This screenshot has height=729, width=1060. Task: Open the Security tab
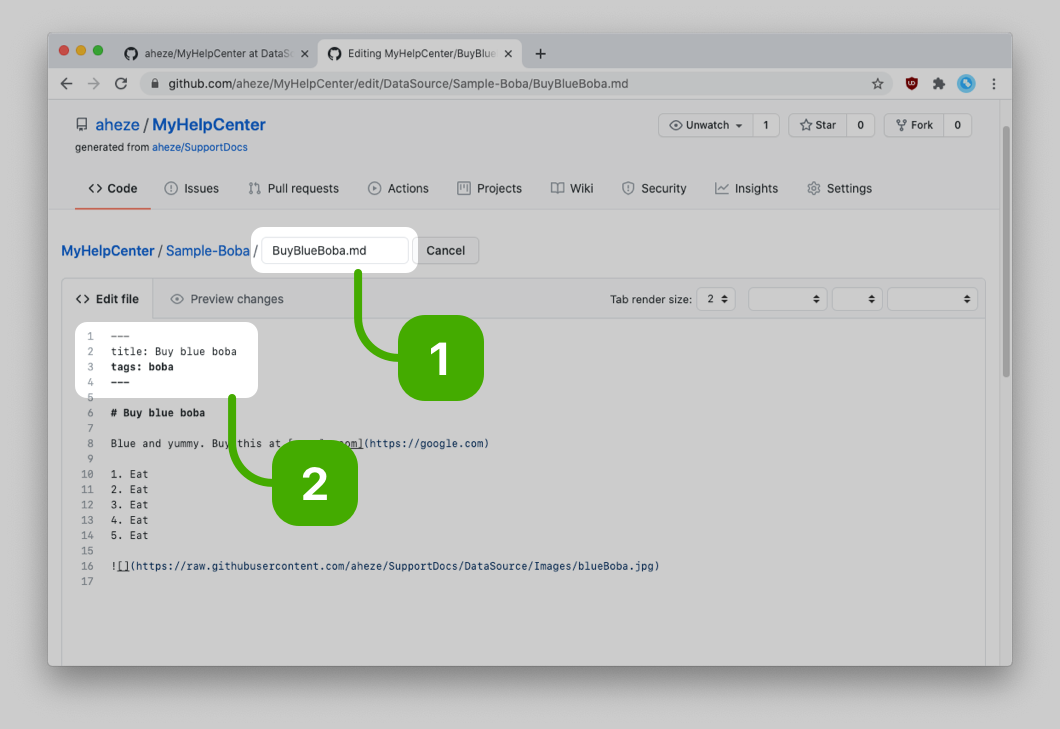654,189
